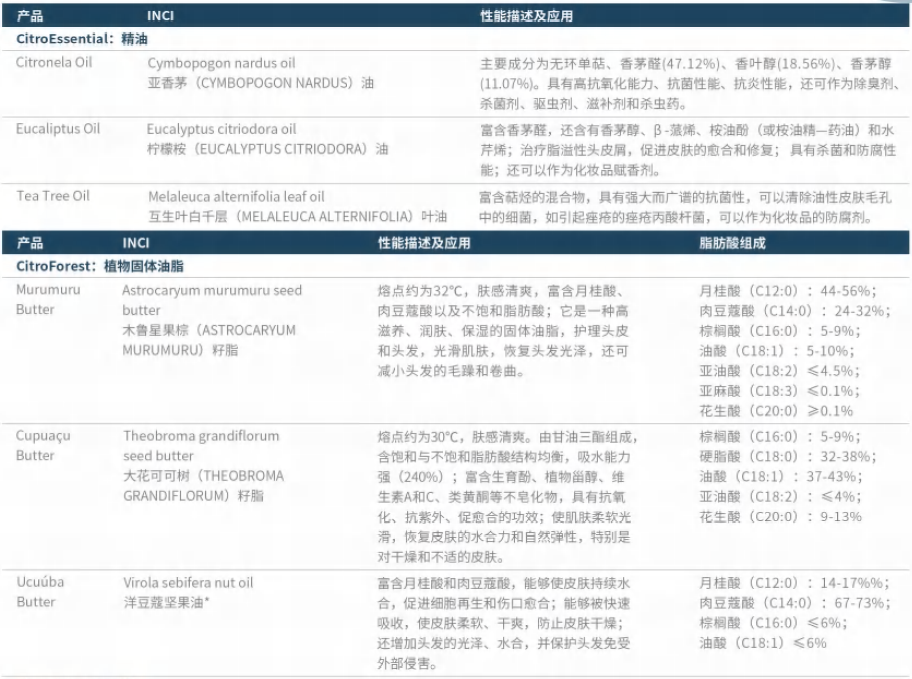Viewport: 912px width, 679px height.
Task: Click the Tea Tree Oil product name
Action: (53, 196)
